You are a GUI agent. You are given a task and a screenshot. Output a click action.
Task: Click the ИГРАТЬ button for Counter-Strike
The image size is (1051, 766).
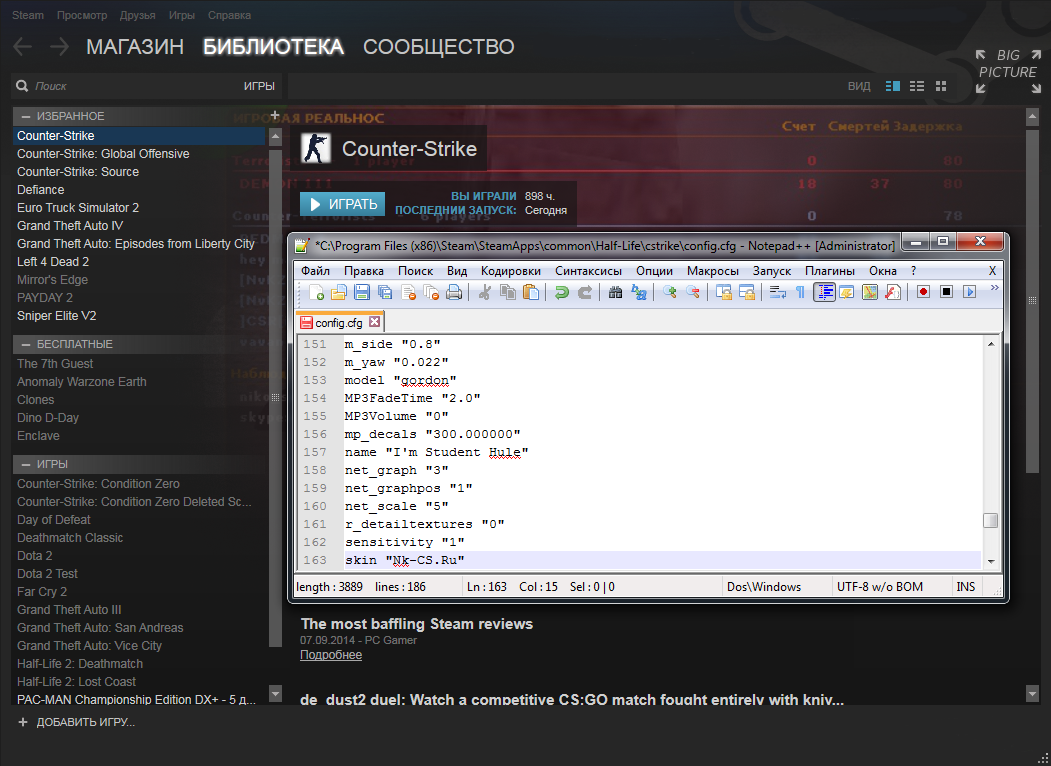(343, 204)
